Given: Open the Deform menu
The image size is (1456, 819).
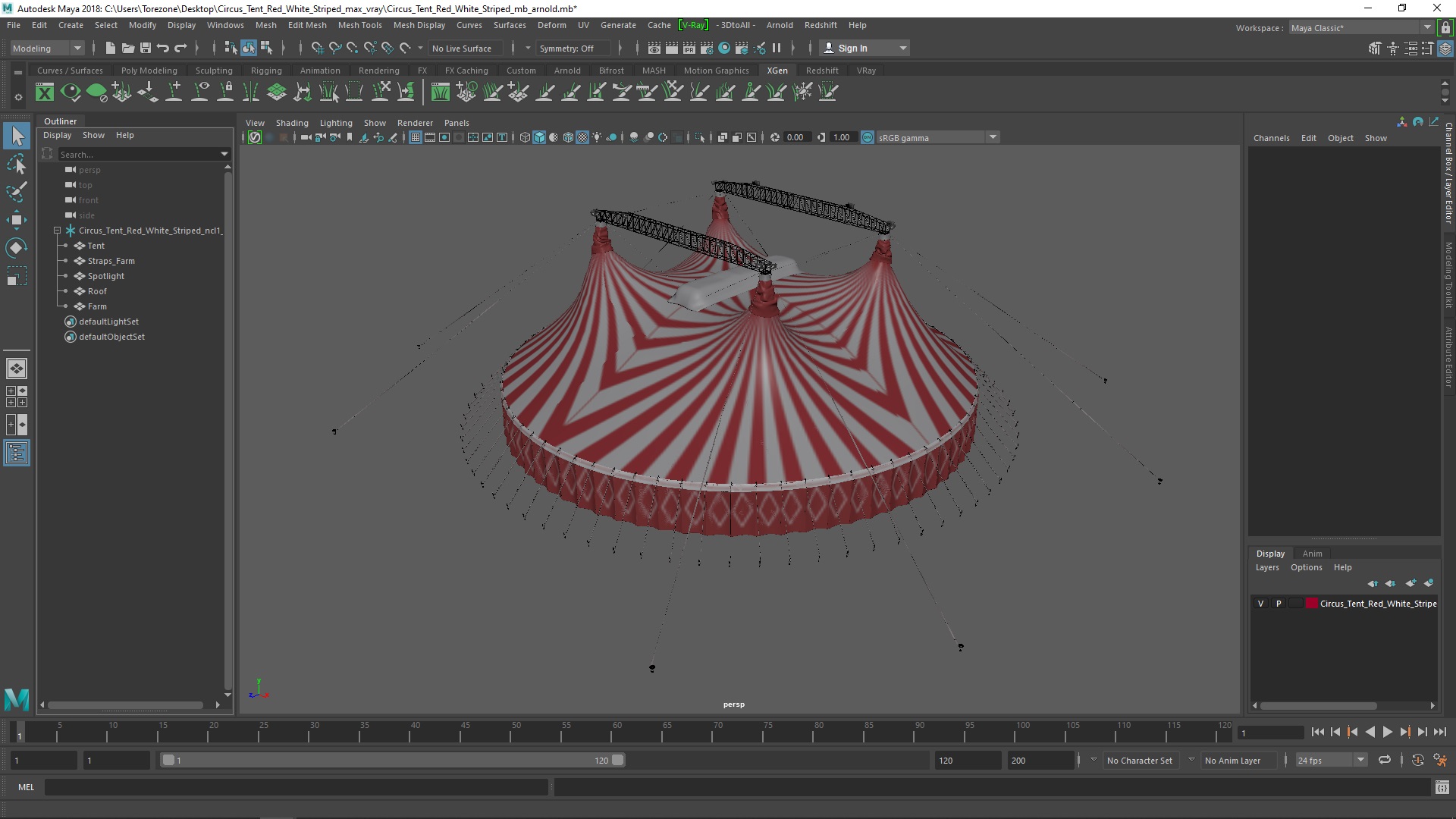Looking at the screenshot, I should pyautogui.click(x=551, y=25).
